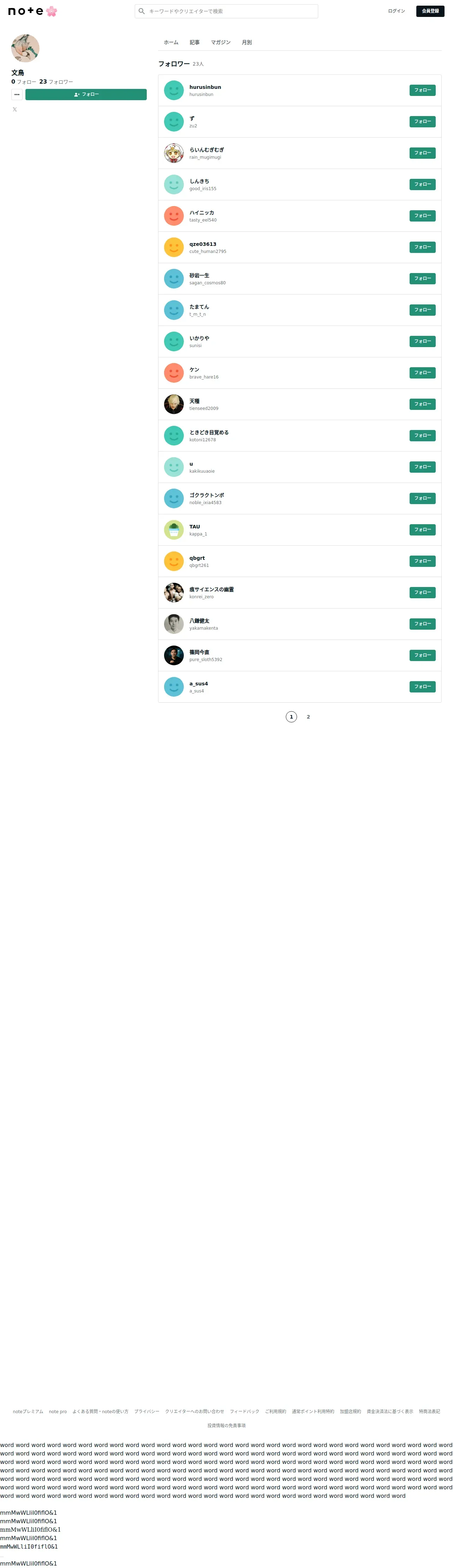Click the 文鳥 profile picture

pos(25,48)
